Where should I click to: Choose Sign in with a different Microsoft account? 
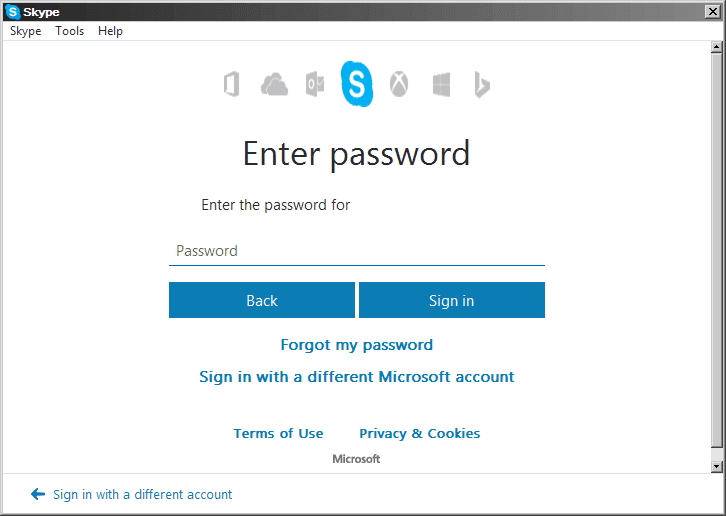pos(357,377)
